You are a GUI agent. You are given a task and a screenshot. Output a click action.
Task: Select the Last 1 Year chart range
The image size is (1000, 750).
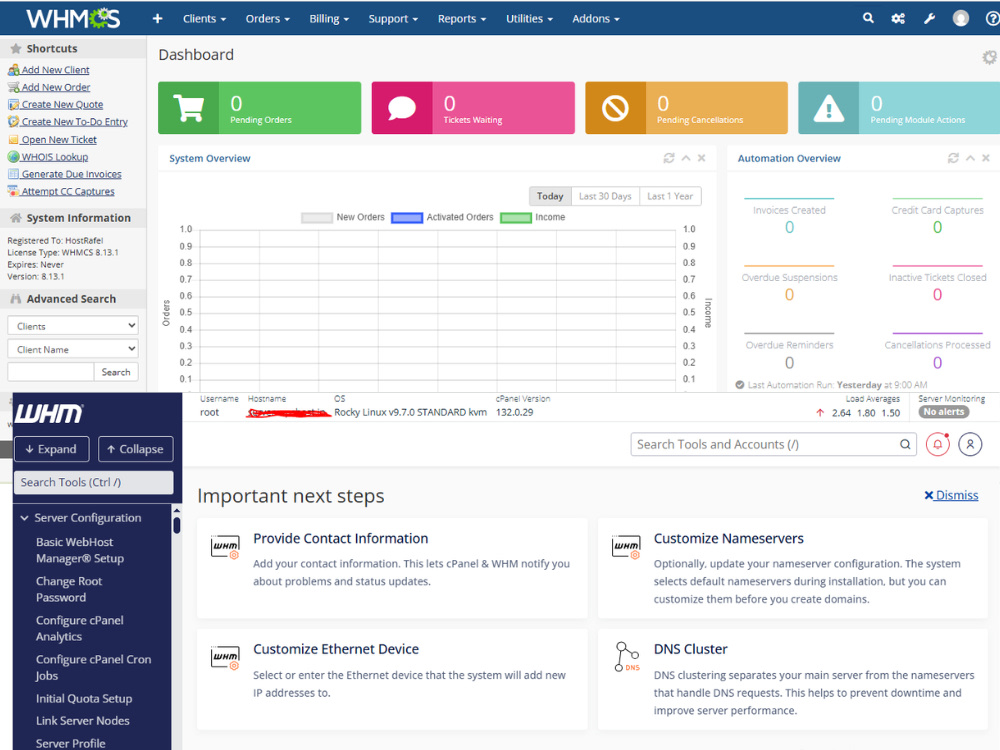670,196
